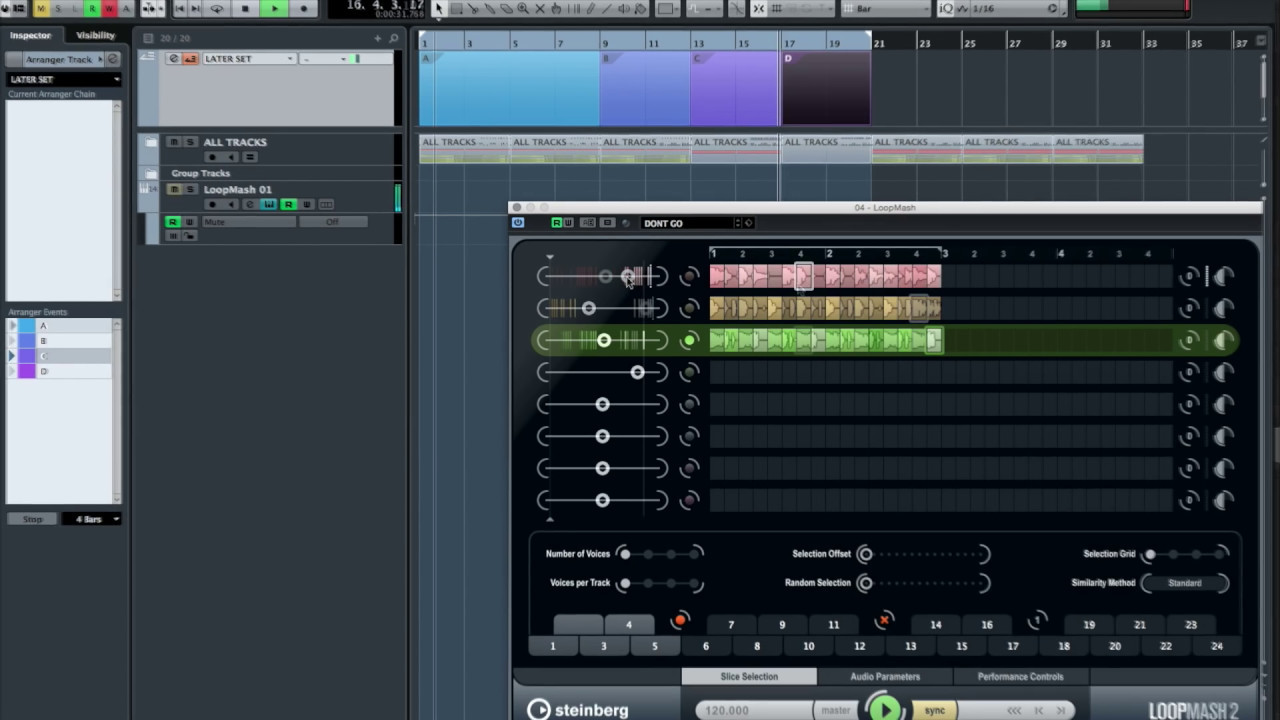Viewport: 1280px width, 720px height.
Task: Mute the ALL TRACKS folder track
Action: coord(174,142)
